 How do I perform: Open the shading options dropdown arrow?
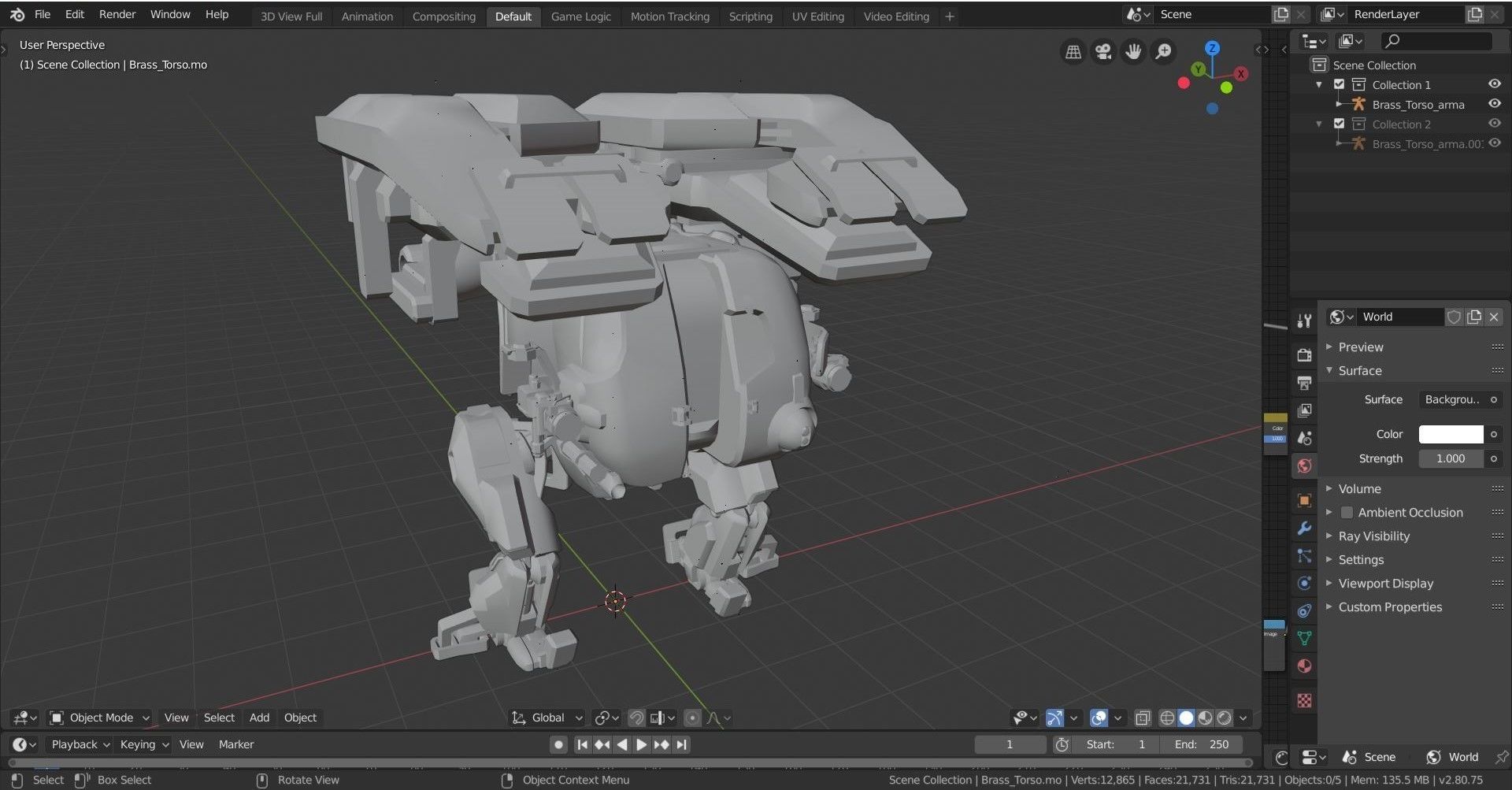(1243, 718)
